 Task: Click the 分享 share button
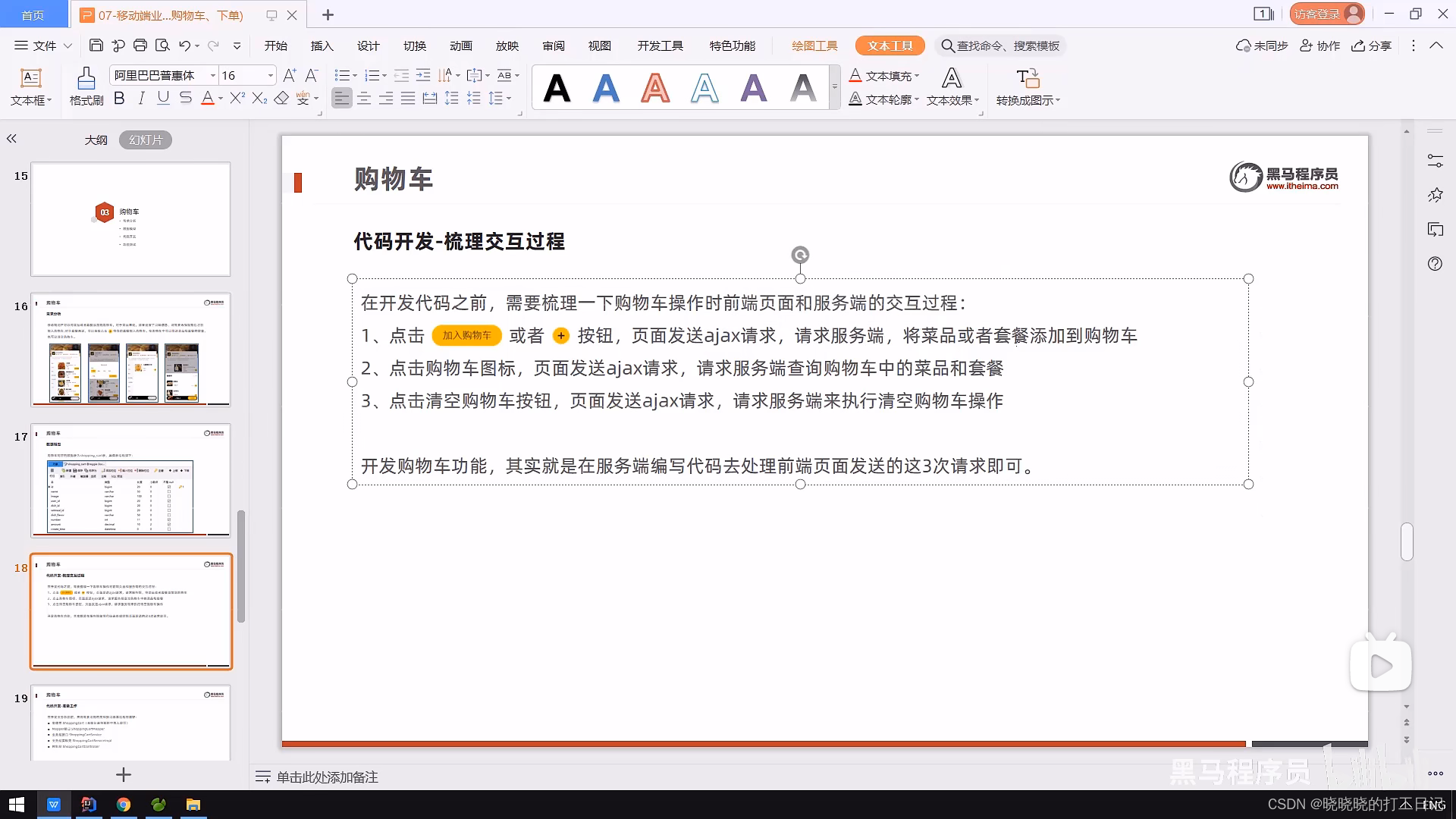coord(1371,45)
